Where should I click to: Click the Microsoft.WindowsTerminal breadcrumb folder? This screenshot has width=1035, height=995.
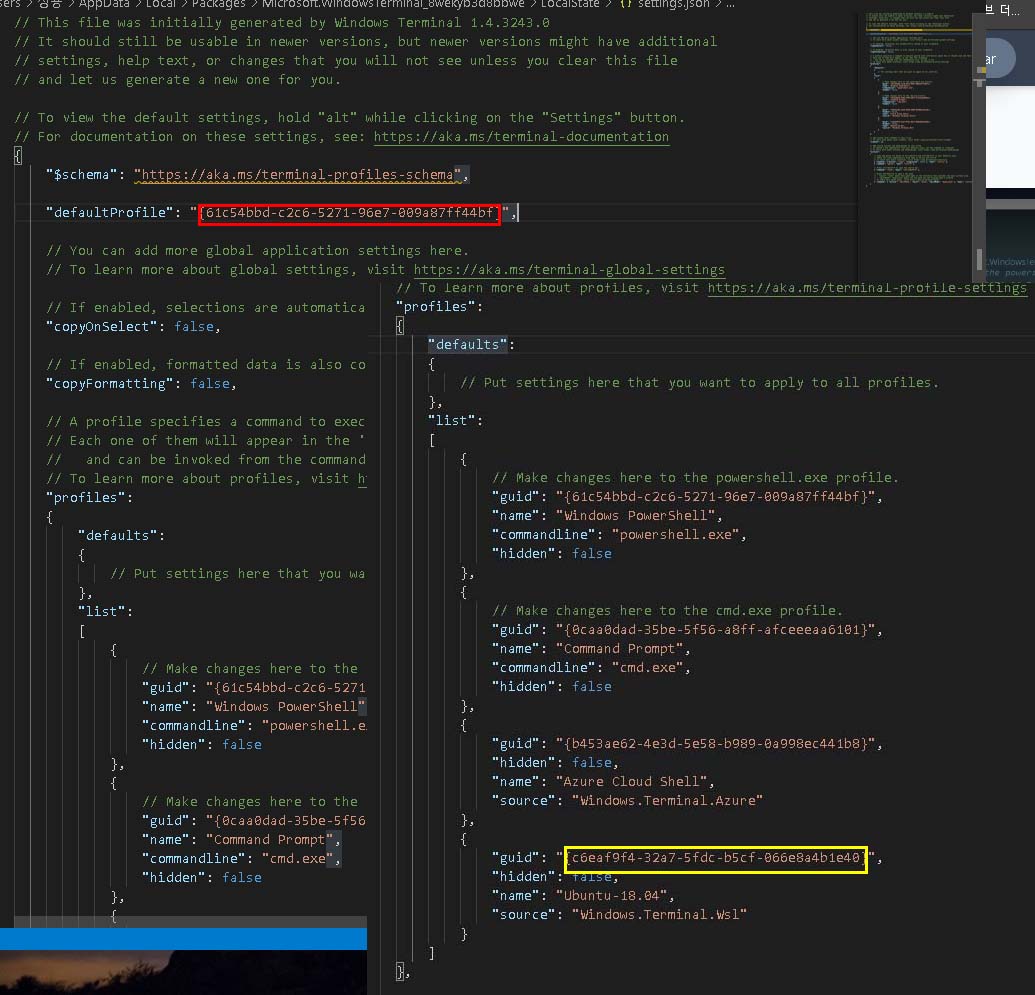393,4
